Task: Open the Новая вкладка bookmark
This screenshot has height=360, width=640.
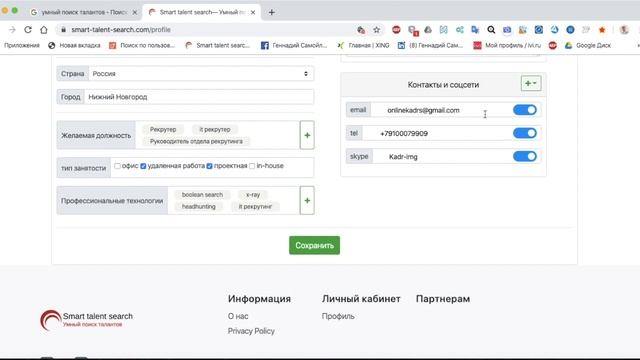Action: (x=74, y=45)
